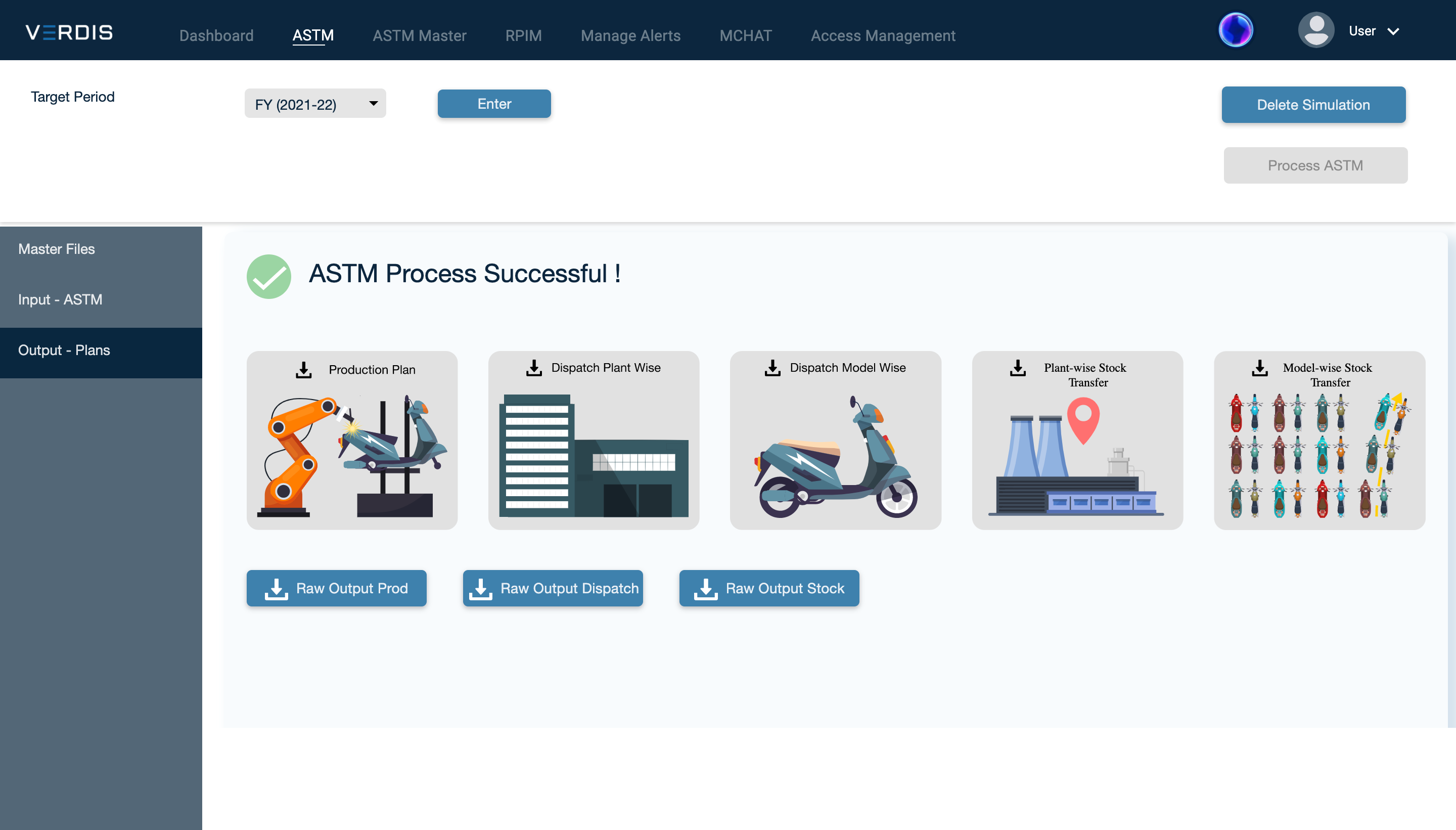
Task: Open the blue globe orb icon
Action: (x=1236, y=30)
